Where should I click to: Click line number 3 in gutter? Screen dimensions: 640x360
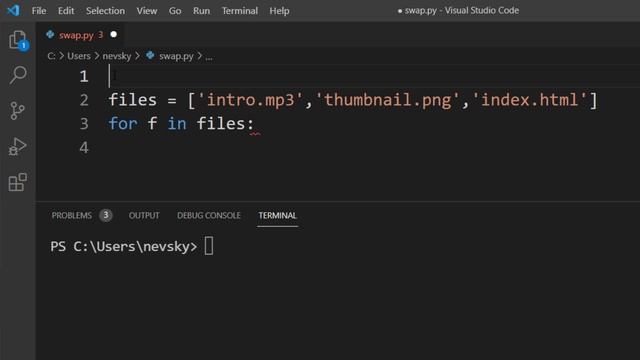click(x=84, y=124)
